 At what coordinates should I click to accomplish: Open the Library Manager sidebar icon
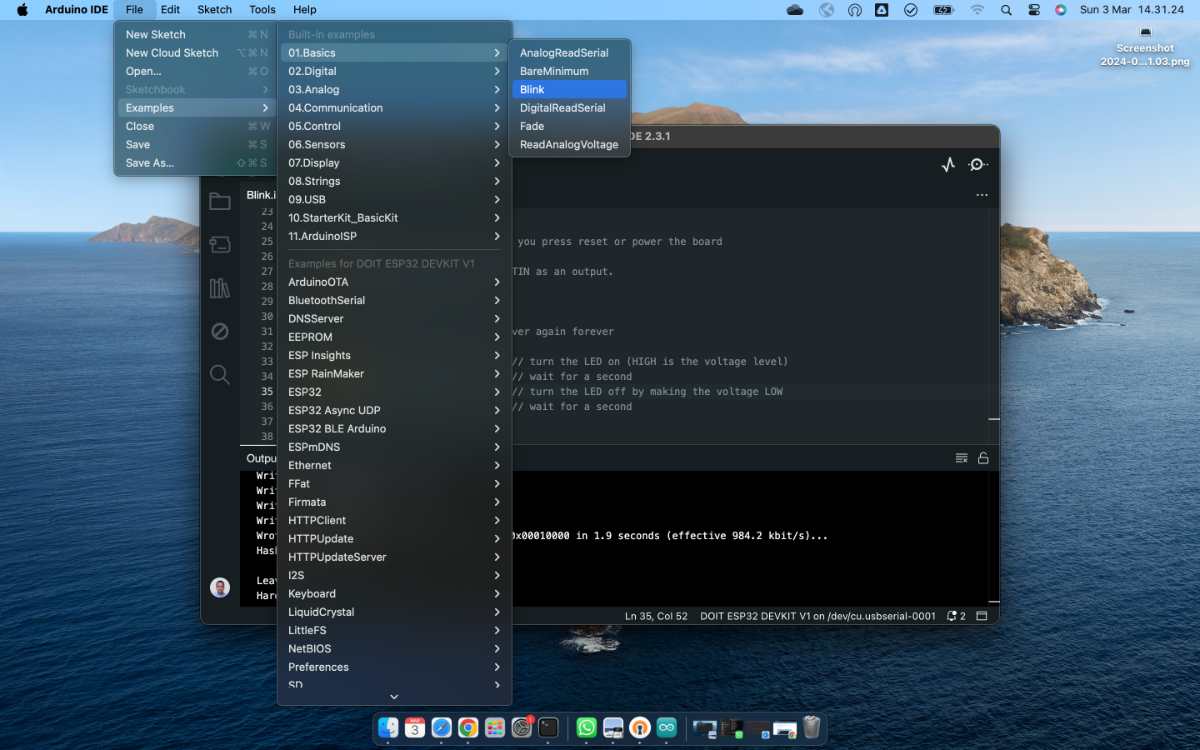(x=220, y=288)
